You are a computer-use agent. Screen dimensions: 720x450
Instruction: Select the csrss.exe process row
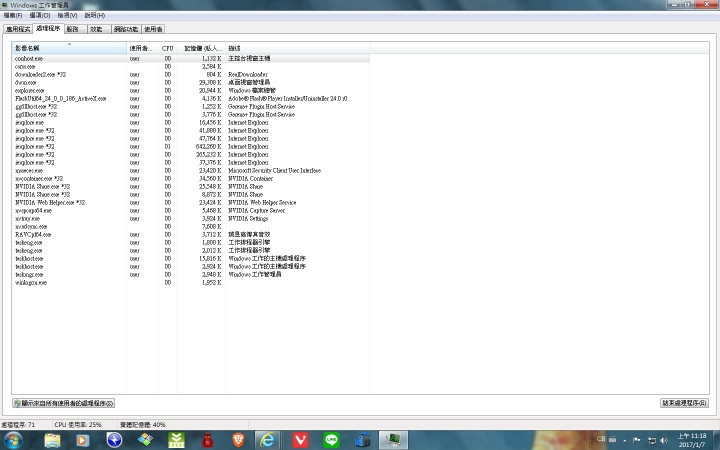tap(191, 67)
